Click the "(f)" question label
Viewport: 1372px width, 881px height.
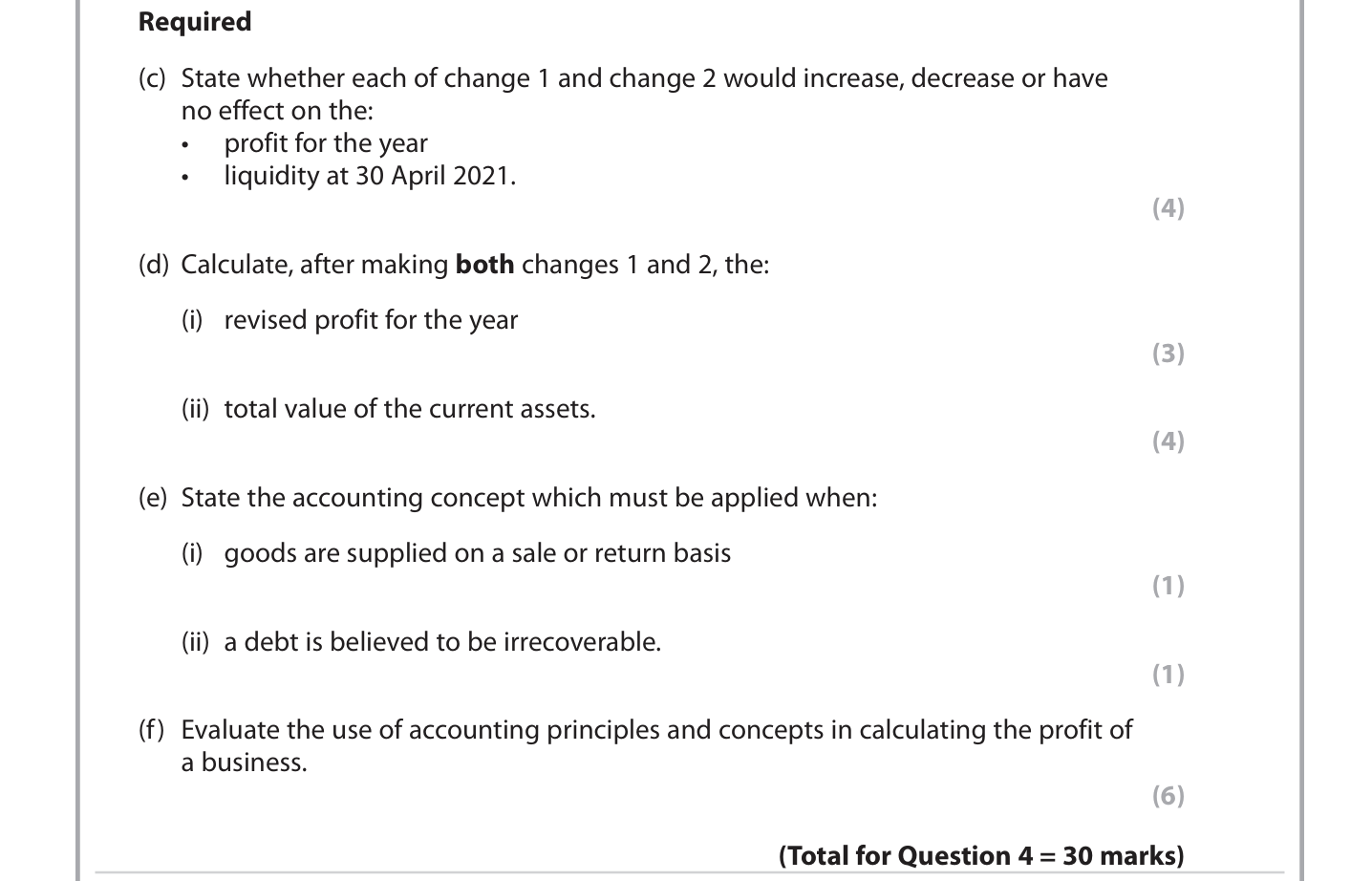click(152, 730)
